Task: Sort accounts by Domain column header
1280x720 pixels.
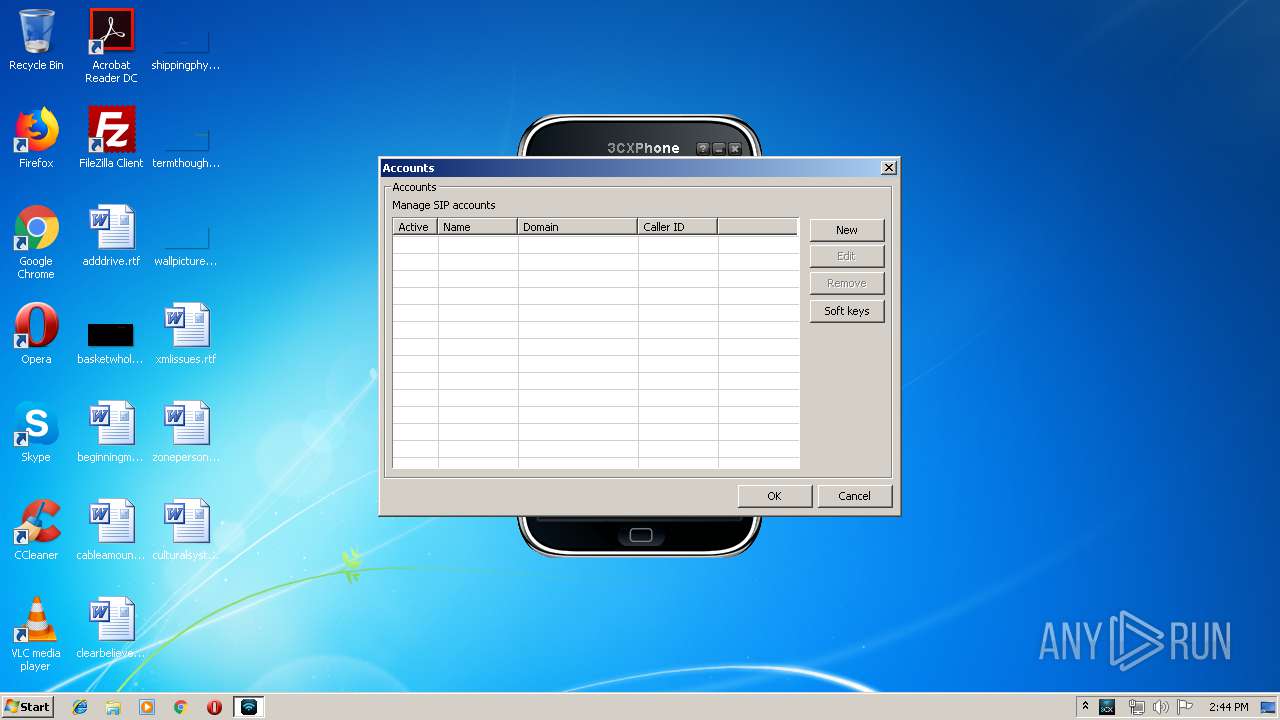Action: click(578, 227)
